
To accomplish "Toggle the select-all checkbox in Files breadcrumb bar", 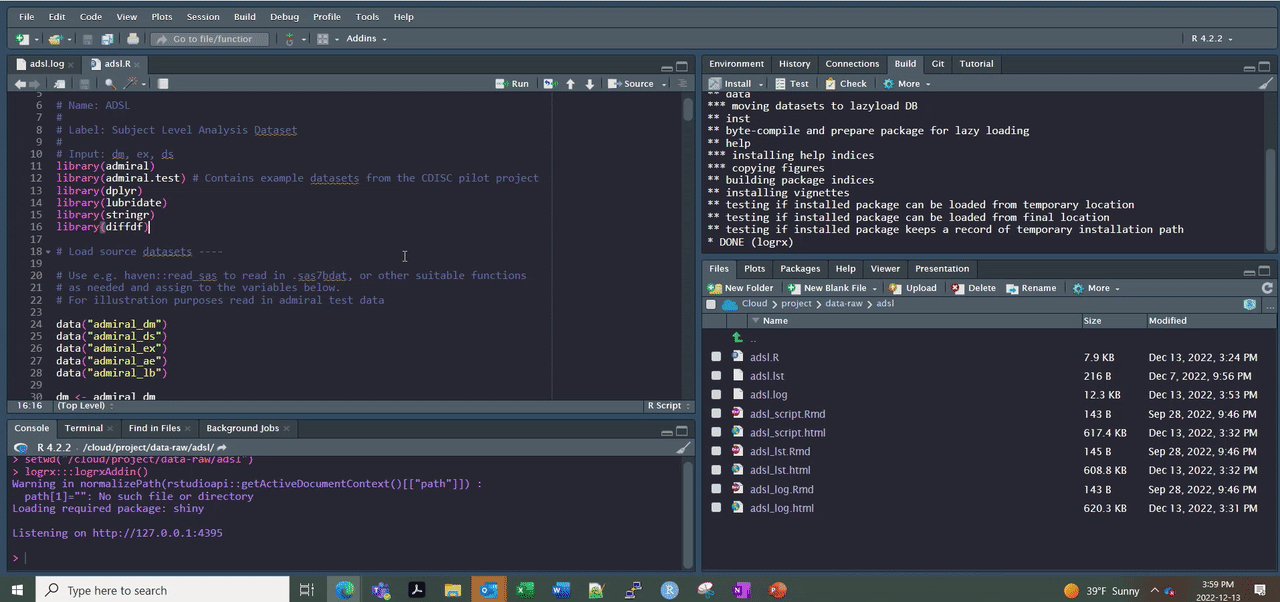I will tap(711, 304).
